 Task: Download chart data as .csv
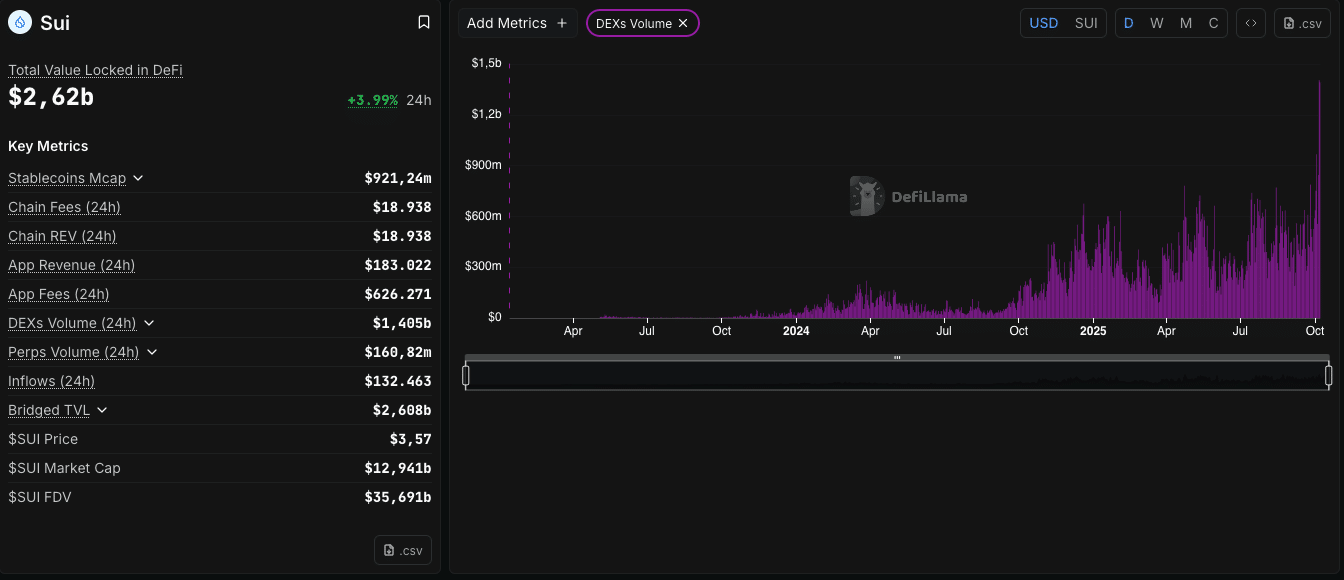1302,23
